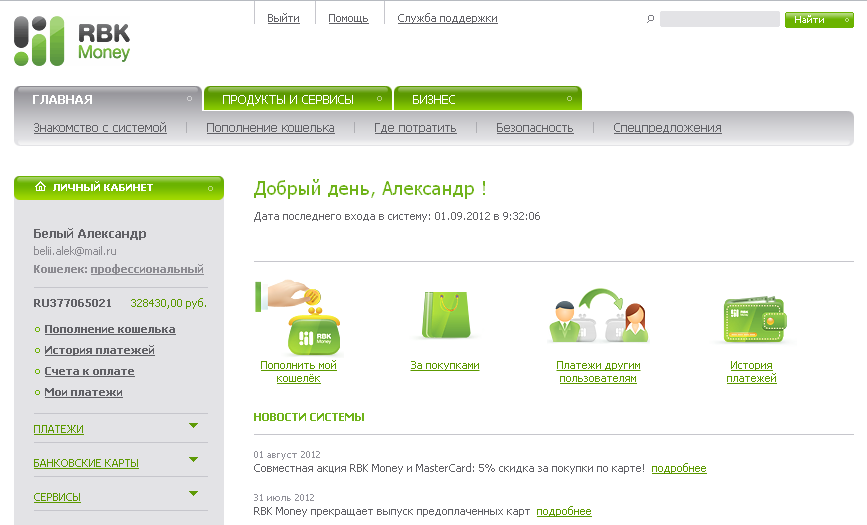Click the Найти search button
The image size is (867, 525).
pyautogui.click(x=819, y=20)
